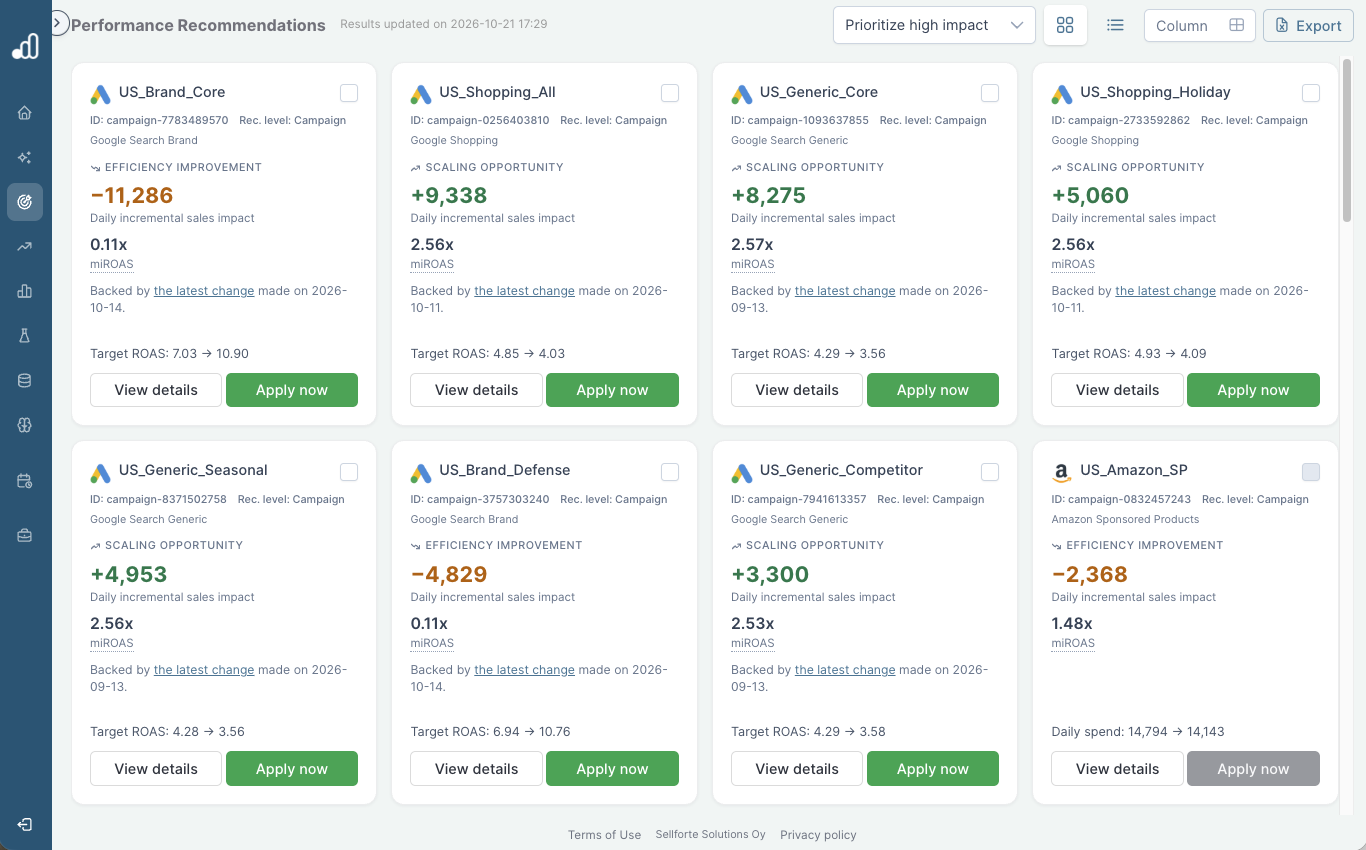Select the US_Generic_Seasonal card checkbox
This screenshot has height=850, width=1366.
(x=349, y=472)
